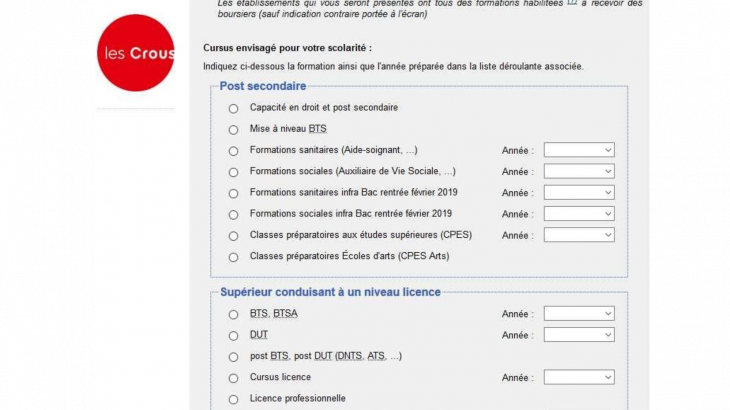Pick Formations sanitaires infra Bac février 2019
This screenshot has height=410, width=730.
coord(233,193)
